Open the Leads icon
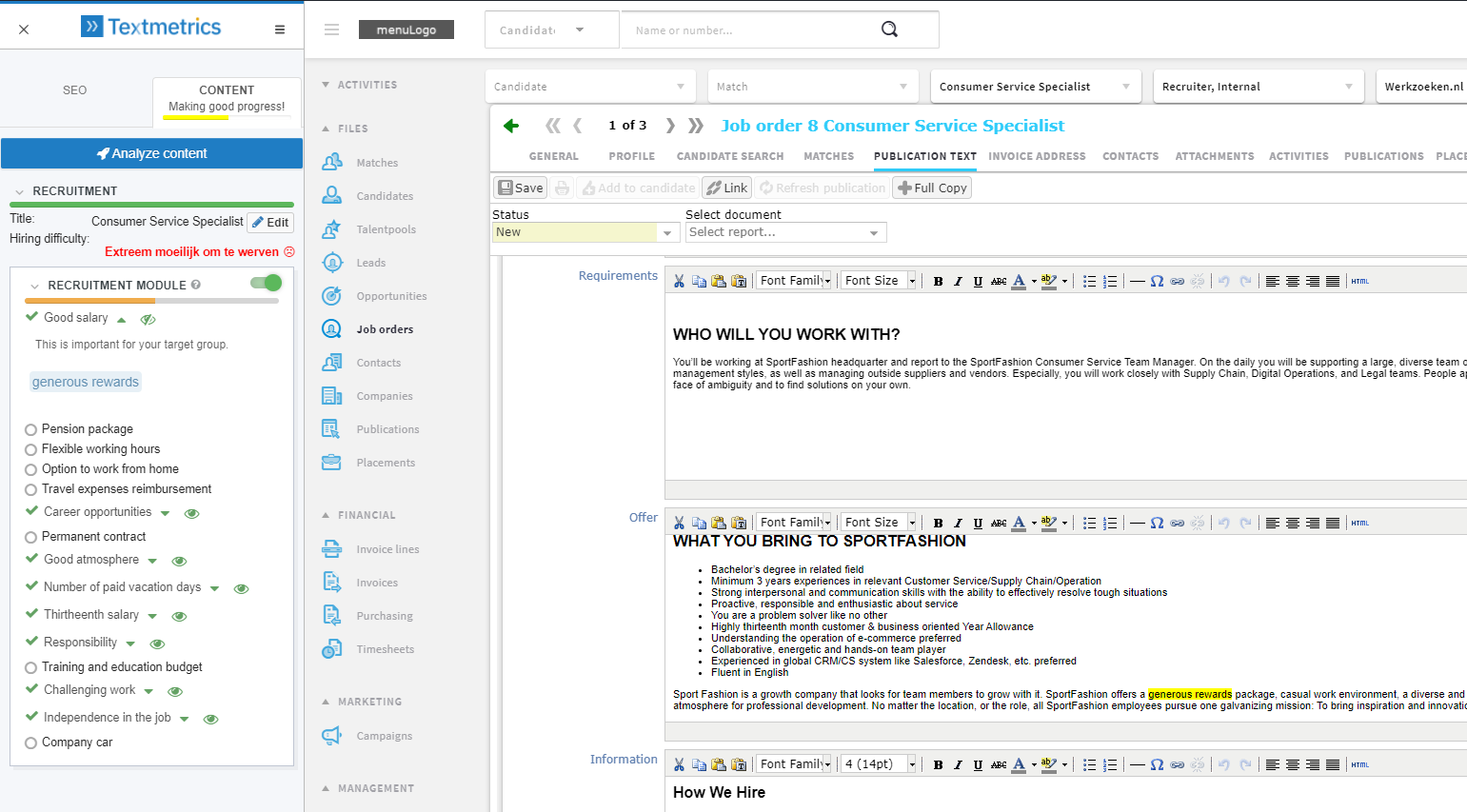The width and height of the screenshot is (1467, 812). click(x=331, y=263)
